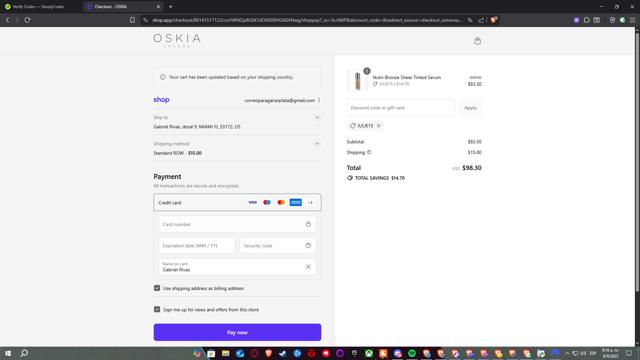The image size is (640, 360).
Task: Go back in the browser
Action: [7, 20]
